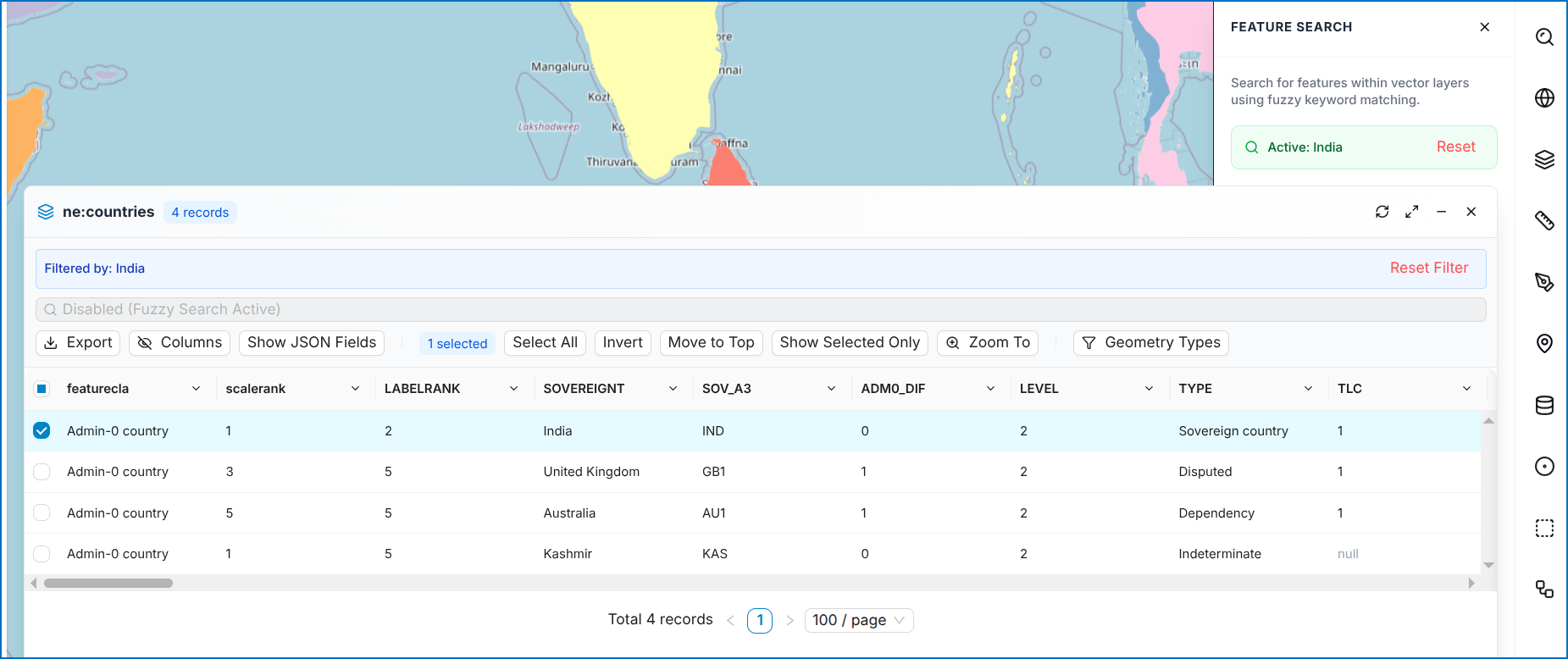Viewport: 1568px width, 659px height.
Task: Toggle the header select-all checkbox
Action: click(x=42, y=389)
